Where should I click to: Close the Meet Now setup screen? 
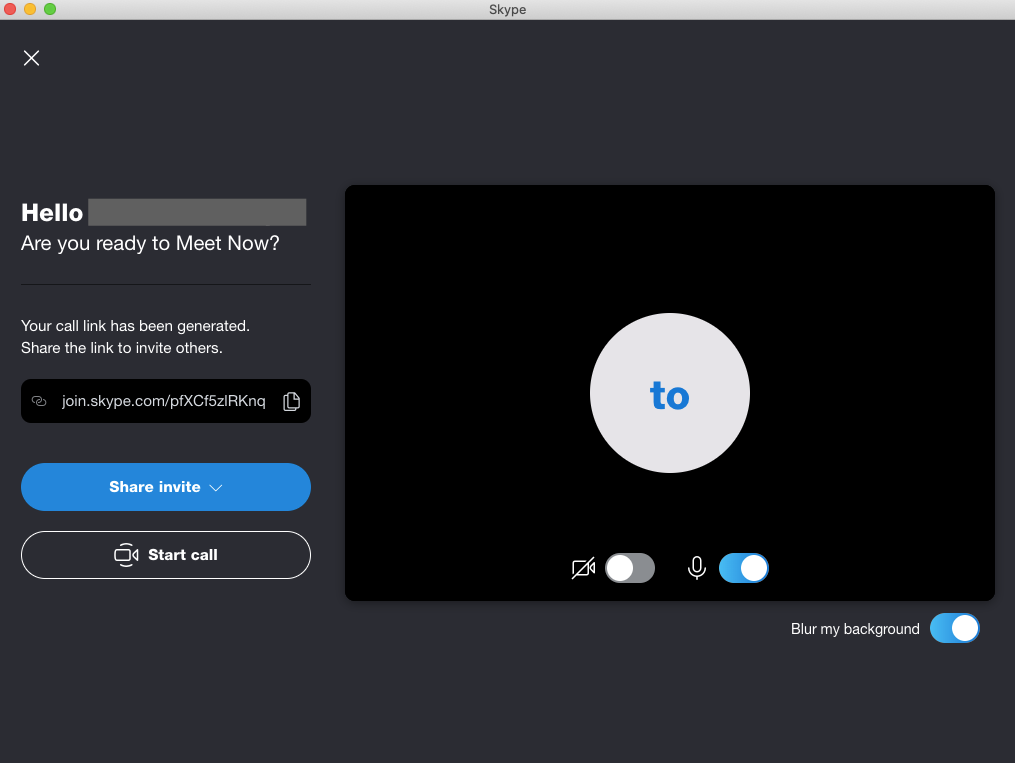(x=31, y=58)
